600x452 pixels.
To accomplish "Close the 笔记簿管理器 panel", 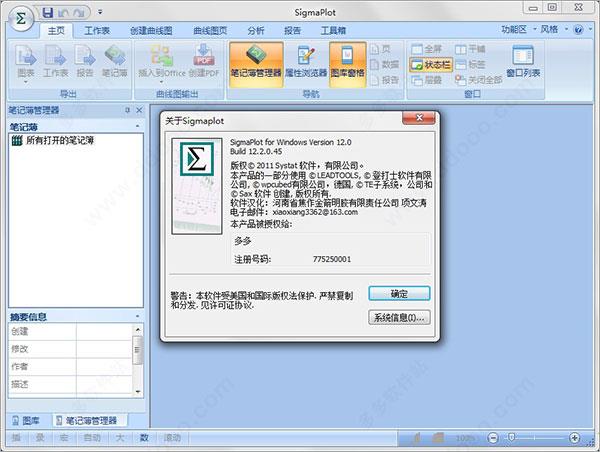I will click(139, 110).
